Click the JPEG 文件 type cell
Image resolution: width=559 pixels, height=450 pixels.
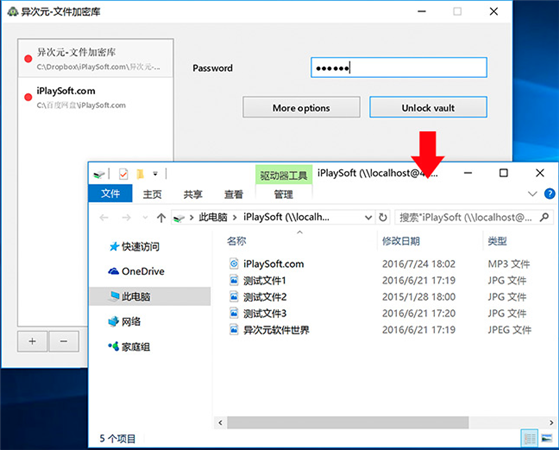tap(509, 330)
